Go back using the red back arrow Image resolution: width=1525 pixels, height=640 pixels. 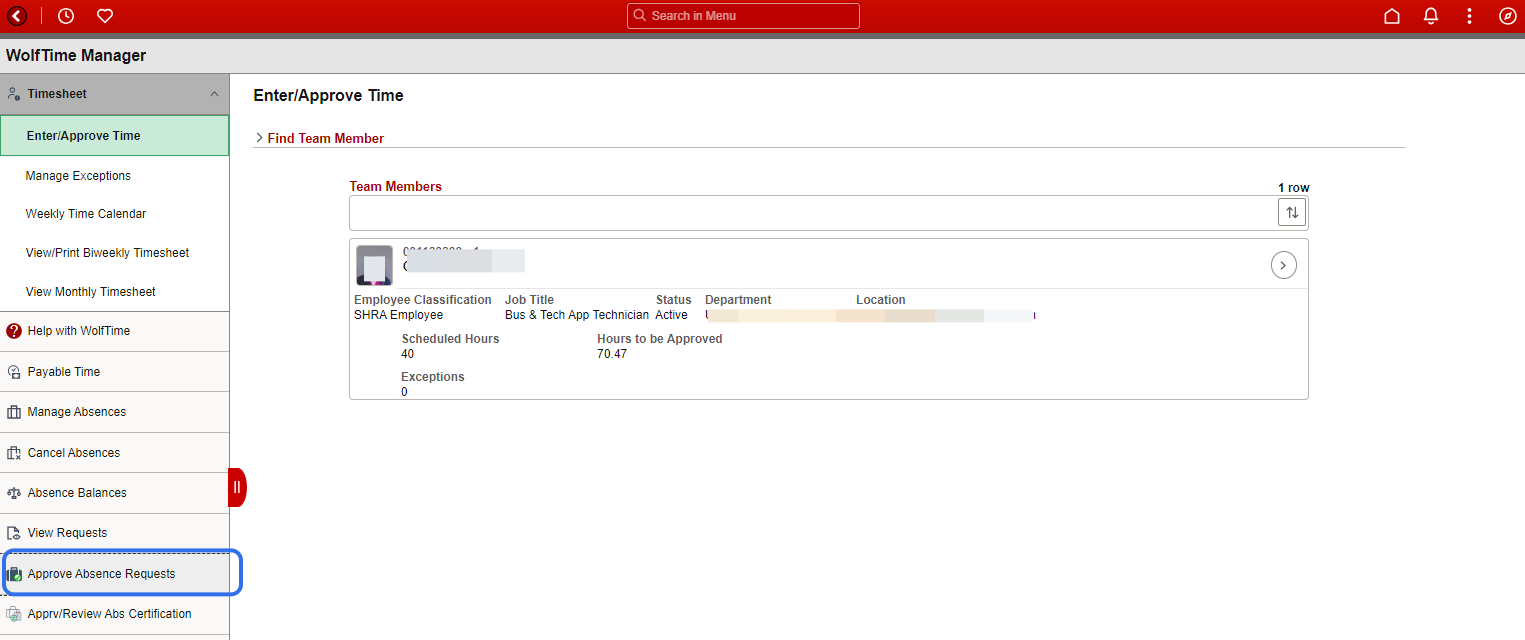click(17, 16)
